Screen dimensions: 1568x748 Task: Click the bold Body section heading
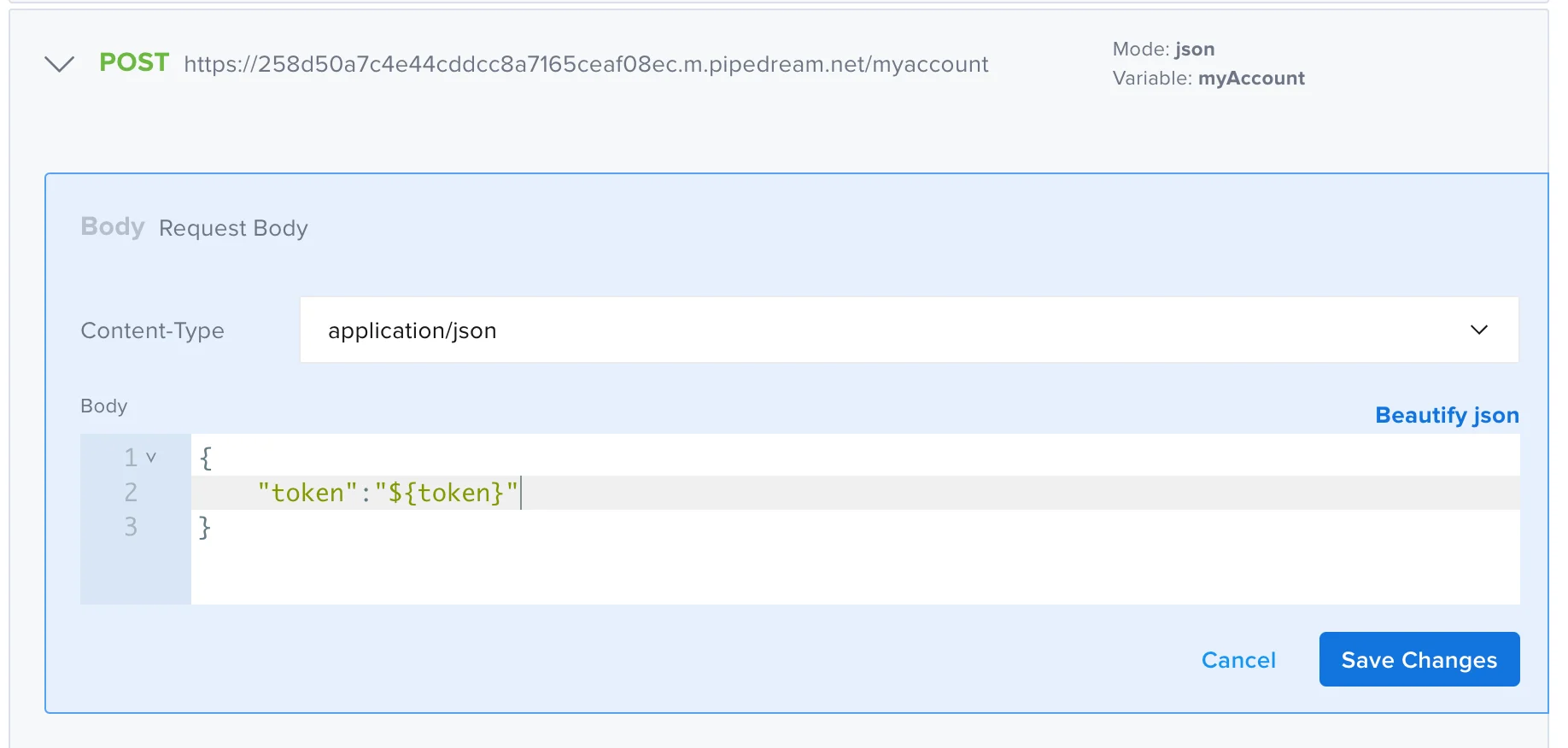[x=112, y=227]
